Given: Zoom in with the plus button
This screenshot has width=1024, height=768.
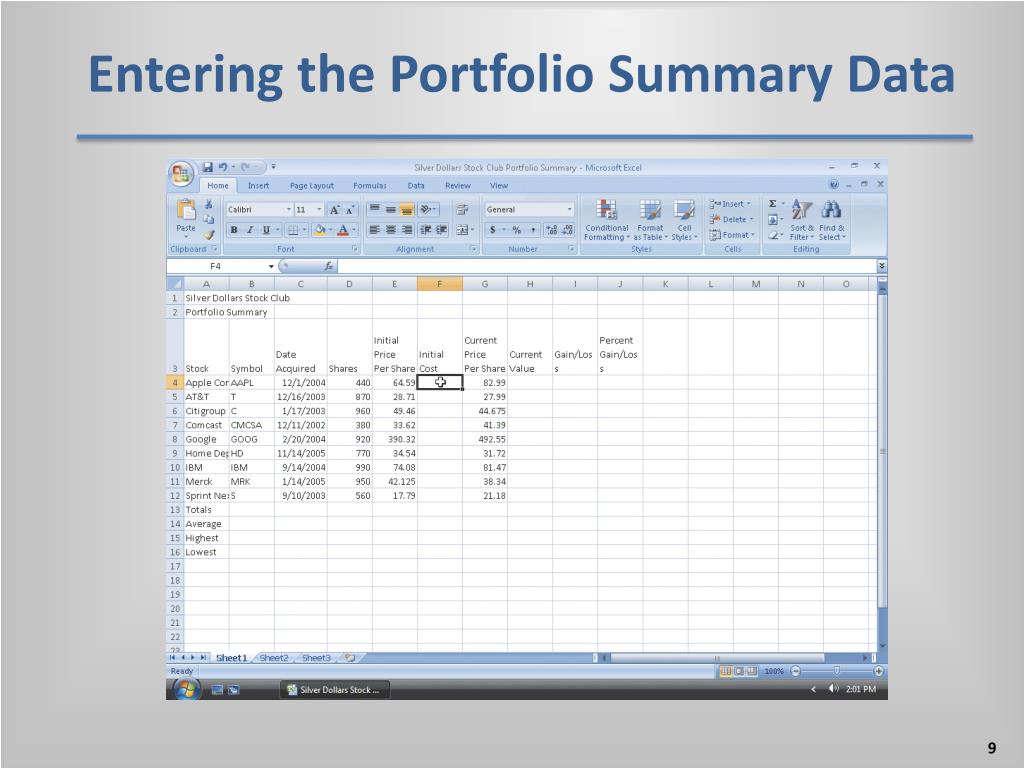Looking at the screenshot, I should coord(878,671).
